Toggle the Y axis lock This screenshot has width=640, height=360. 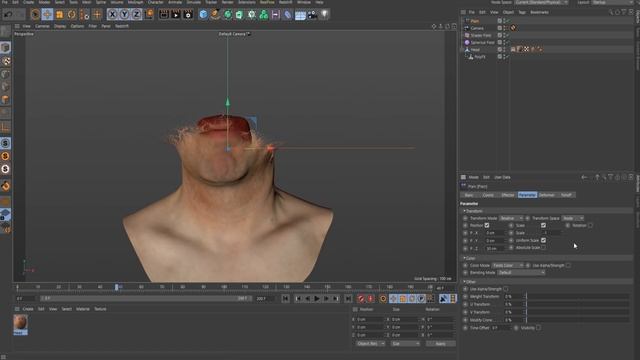point(124,15)
